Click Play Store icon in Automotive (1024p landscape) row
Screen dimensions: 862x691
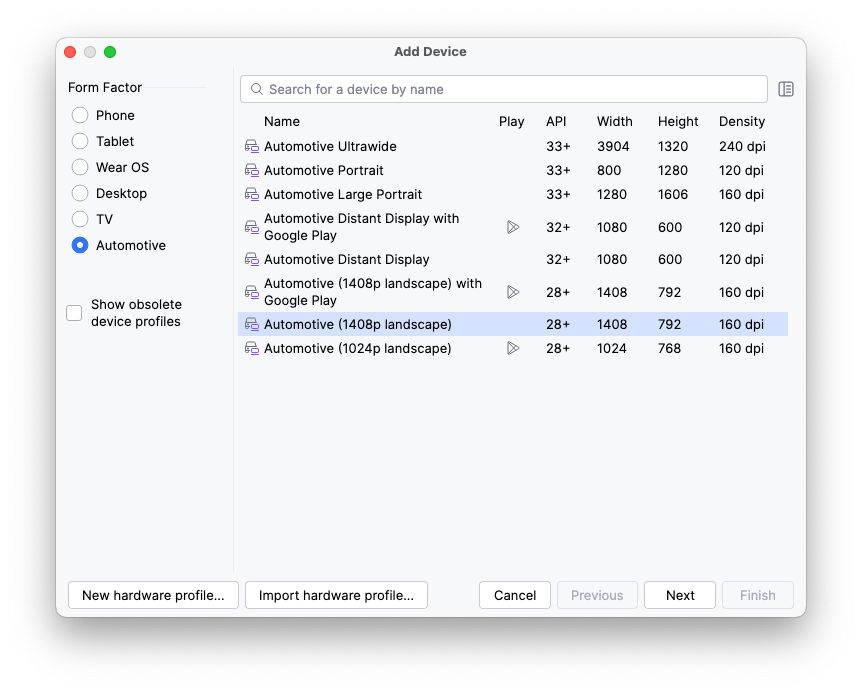coord(512,348)
